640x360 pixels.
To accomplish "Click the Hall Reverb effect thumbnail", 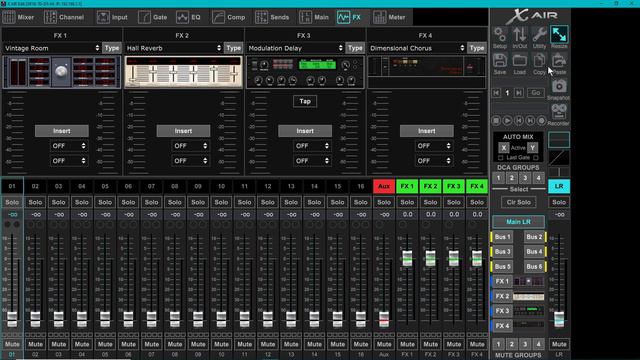I will coord(183,72).
